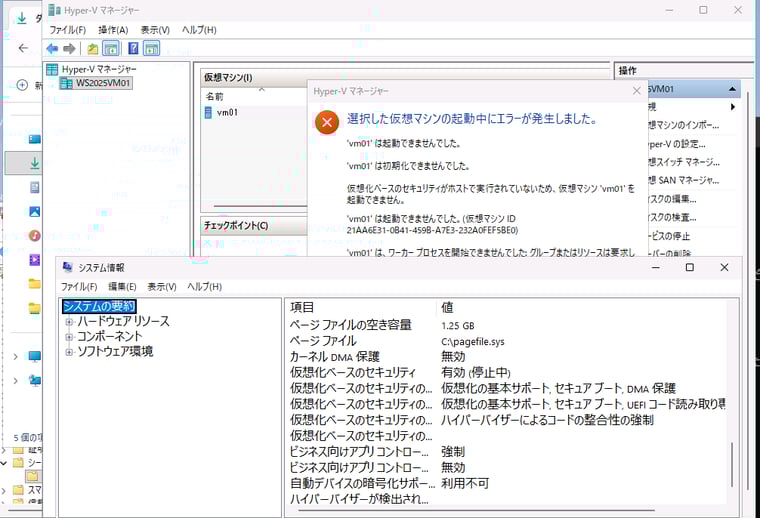760x518 pixels.
Task: Select WS2025VM01 in Hyper-V tree
Action: (103, 83)
